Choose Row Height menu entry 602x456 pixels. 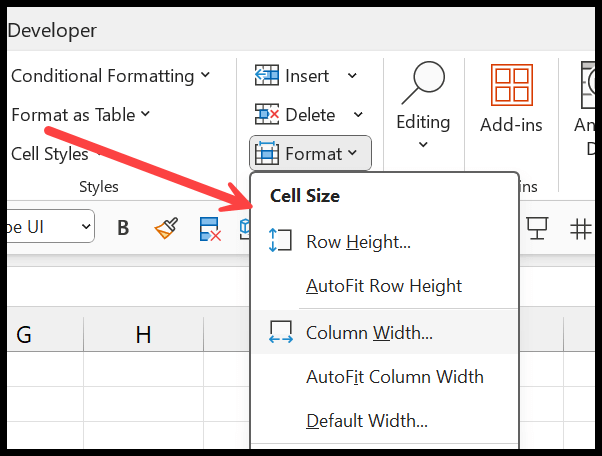[x=385, y=242]
